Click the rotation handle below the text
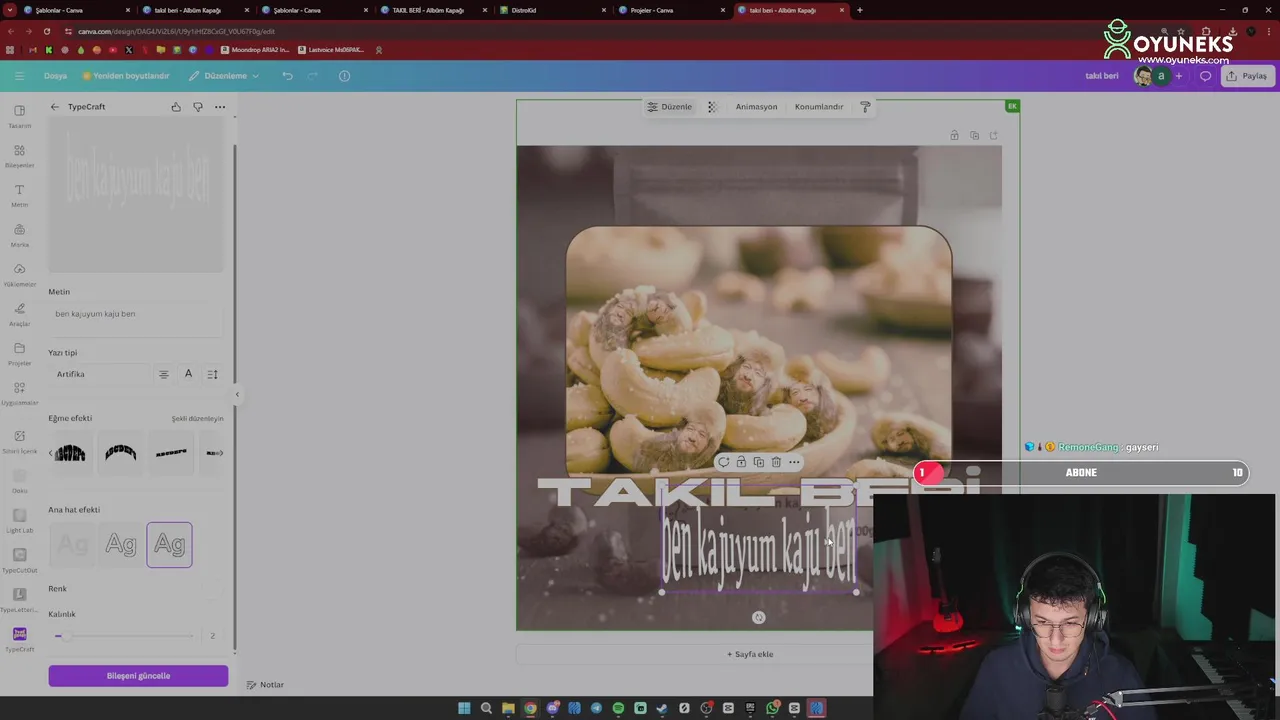 point(758,618)
